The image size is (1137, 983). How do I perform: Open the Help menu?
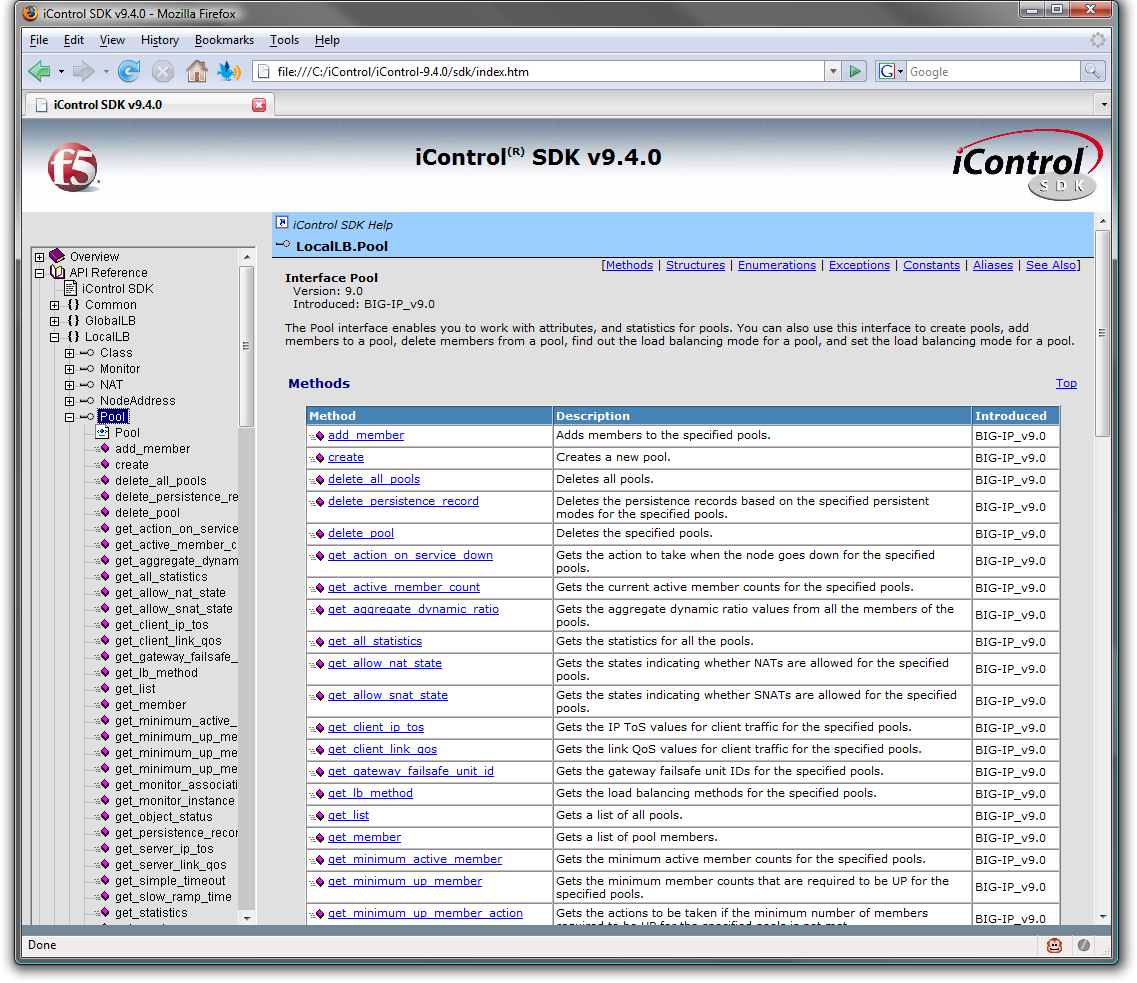pyautogui.click(x=327, y=40)
